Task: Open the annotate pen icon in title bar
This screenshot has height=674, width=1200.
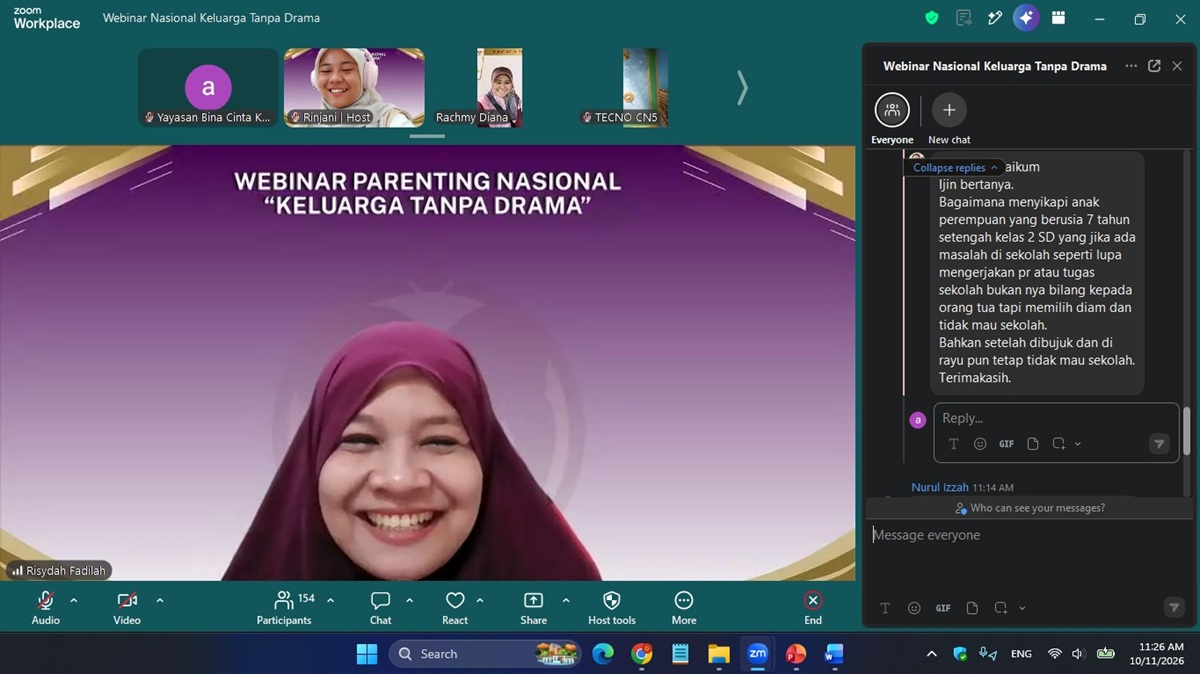Action: pos(995,18)
